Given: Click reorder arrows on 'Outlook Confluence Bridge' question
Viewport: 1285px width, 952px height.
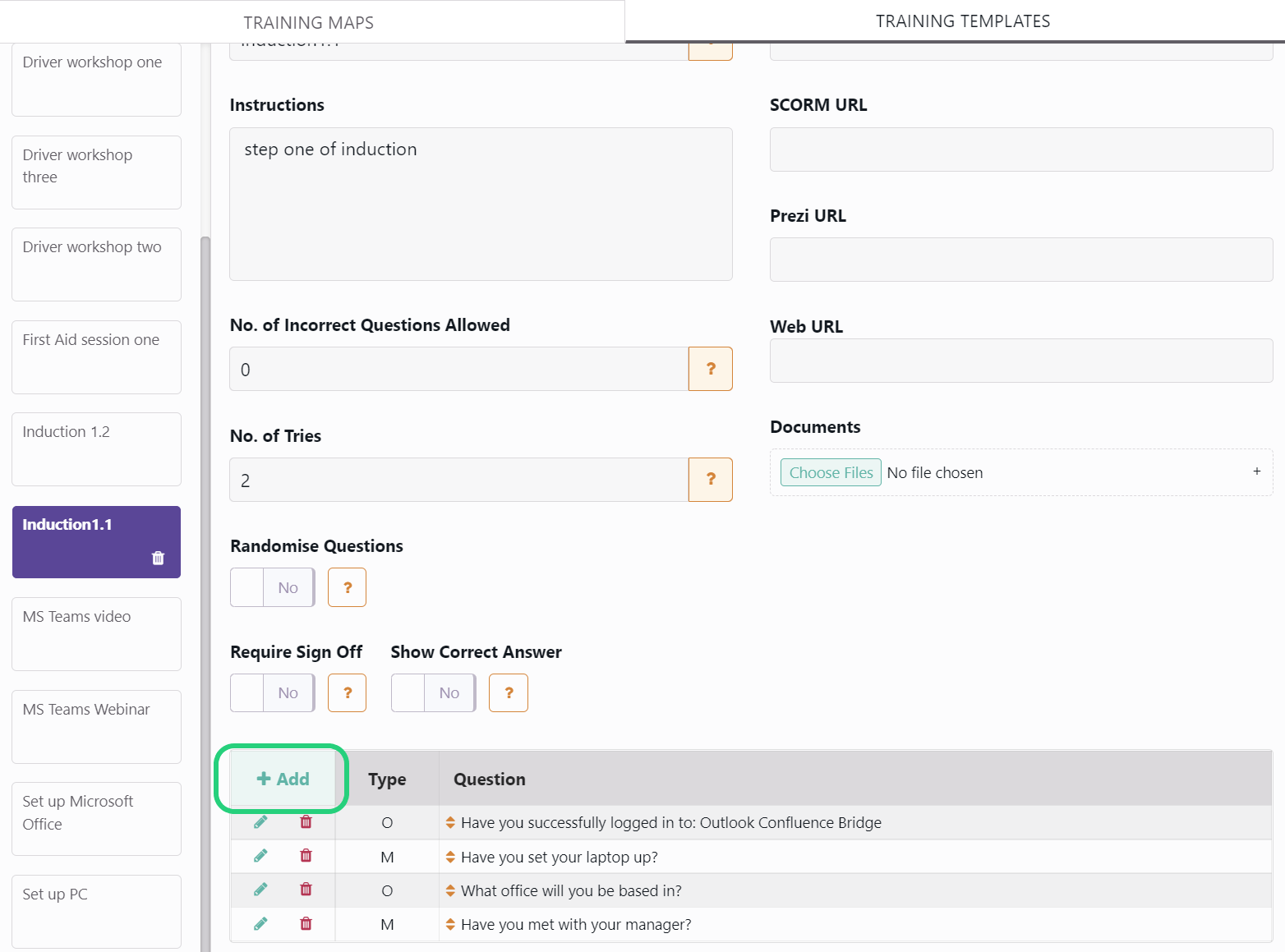Looking at the screenshot, I should click(x=450, y=823).
